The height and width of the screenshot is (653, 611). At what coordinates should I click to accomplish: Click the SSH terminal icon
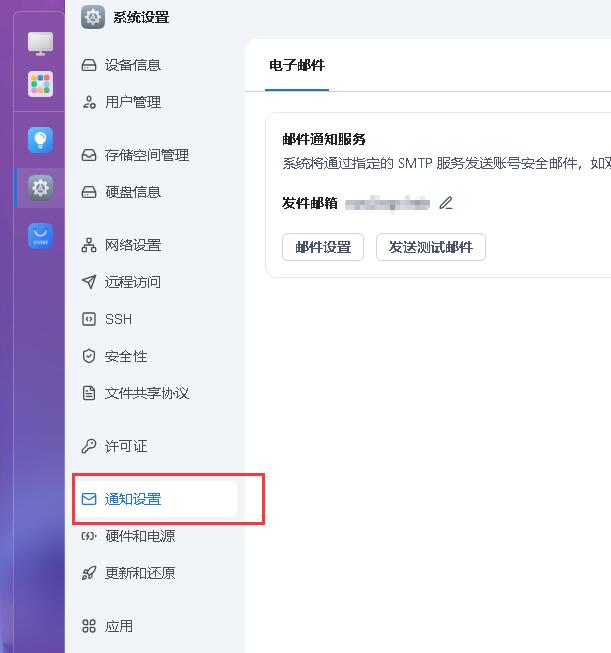pos(89,319)
